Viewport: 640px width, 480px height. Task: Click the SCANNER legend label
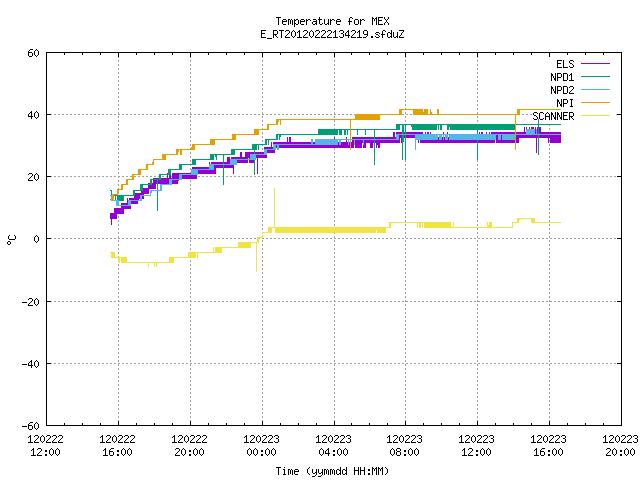(553, 116)
